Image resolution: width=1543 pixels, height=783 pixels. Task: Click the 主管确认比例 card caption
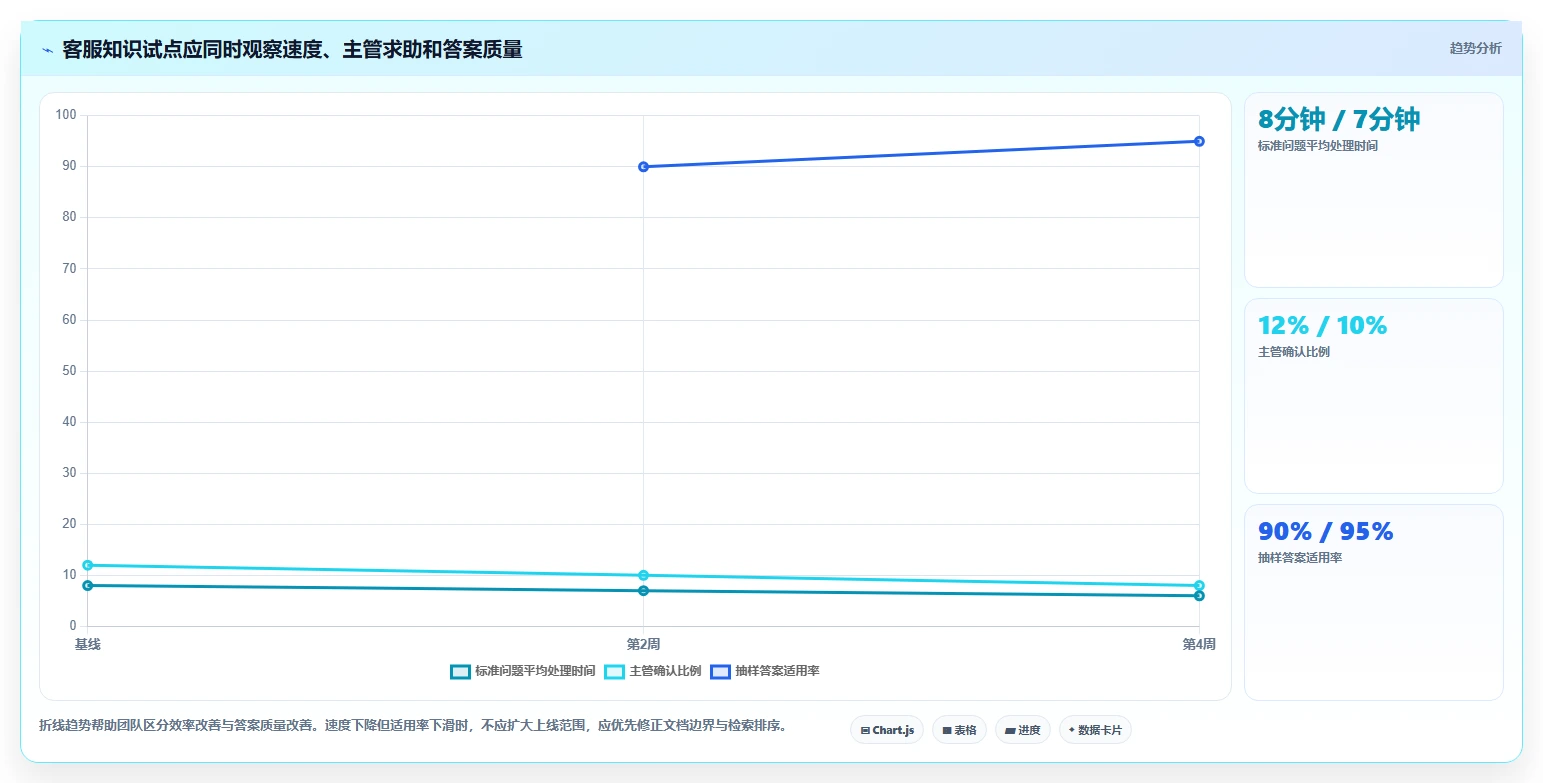(1294, 352)
